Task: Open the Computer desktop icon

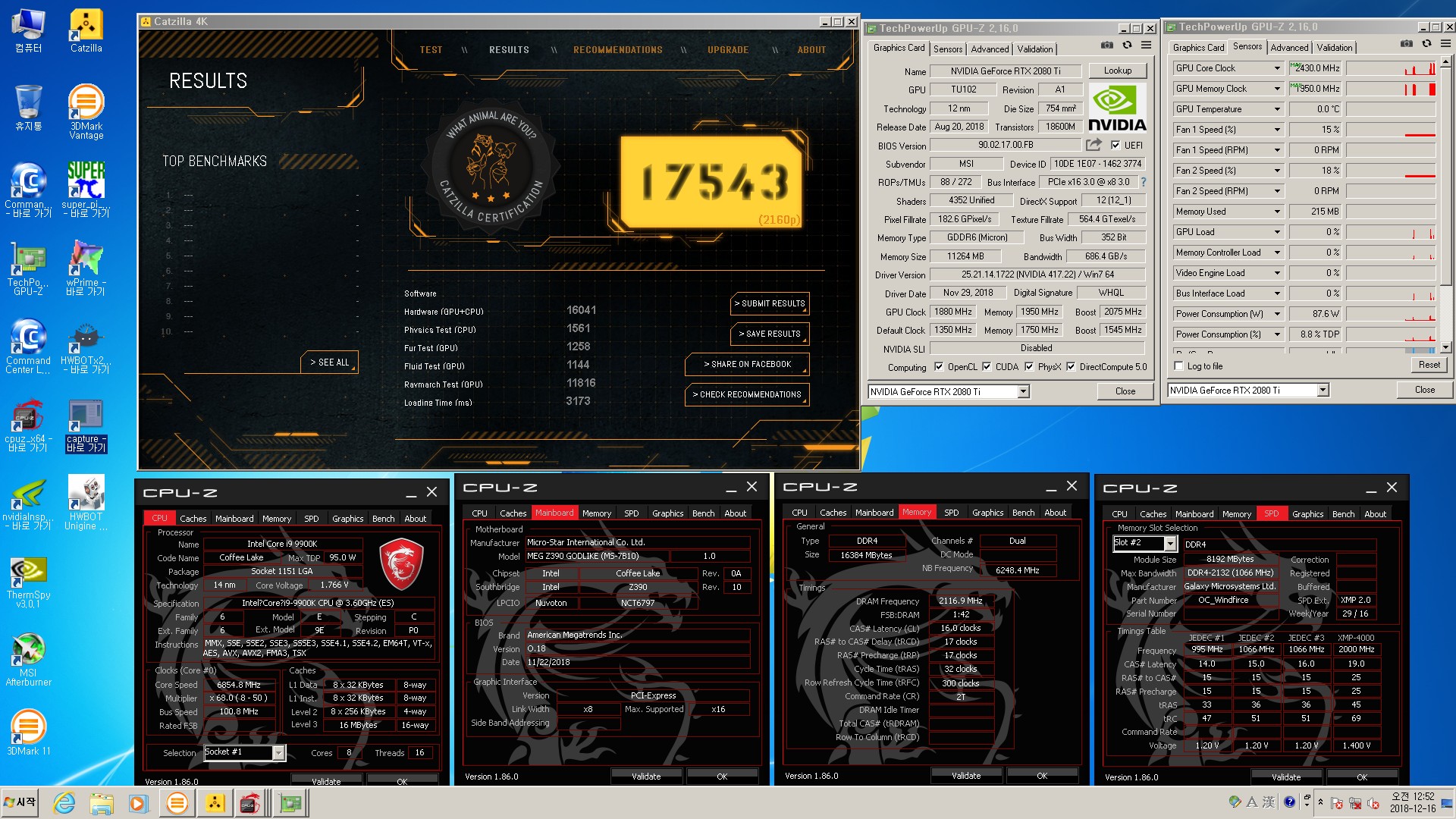Action: pyautogui.click(x=28, y=31)
